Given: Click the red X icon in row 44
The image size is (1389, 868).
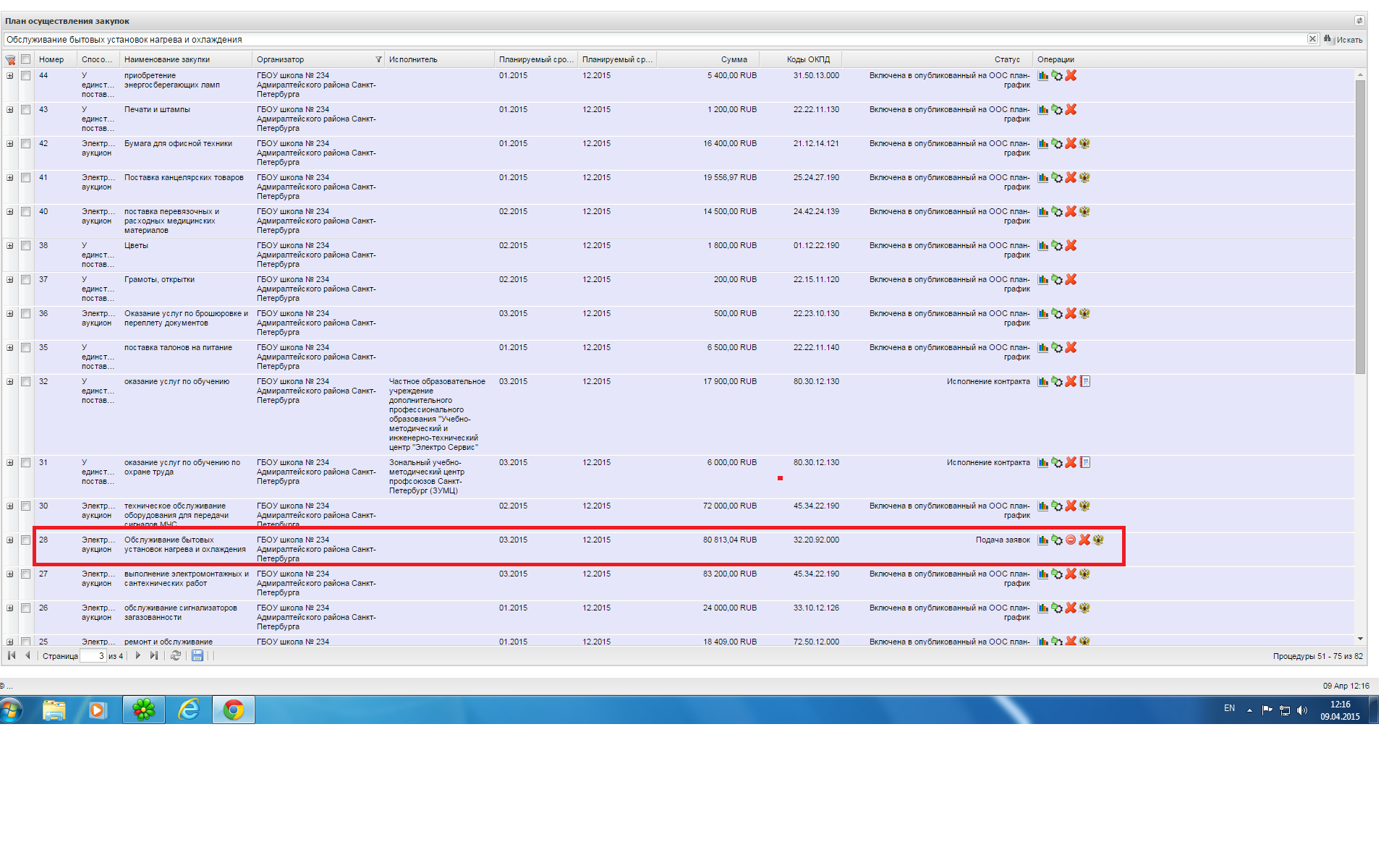Looking at the screenshot, I should (1071, 75).
